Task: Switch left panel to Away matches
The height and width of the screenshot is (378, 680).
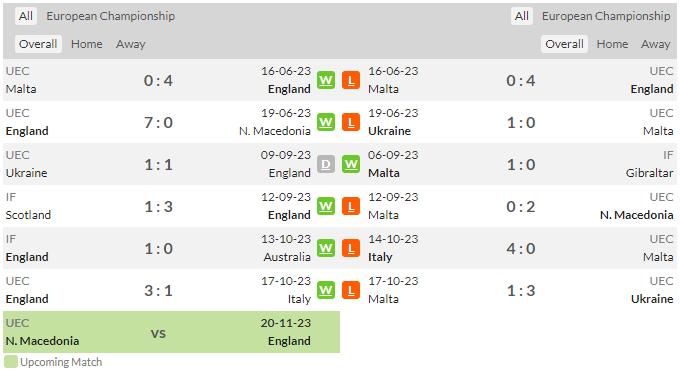Action: (x=131, y=44)
